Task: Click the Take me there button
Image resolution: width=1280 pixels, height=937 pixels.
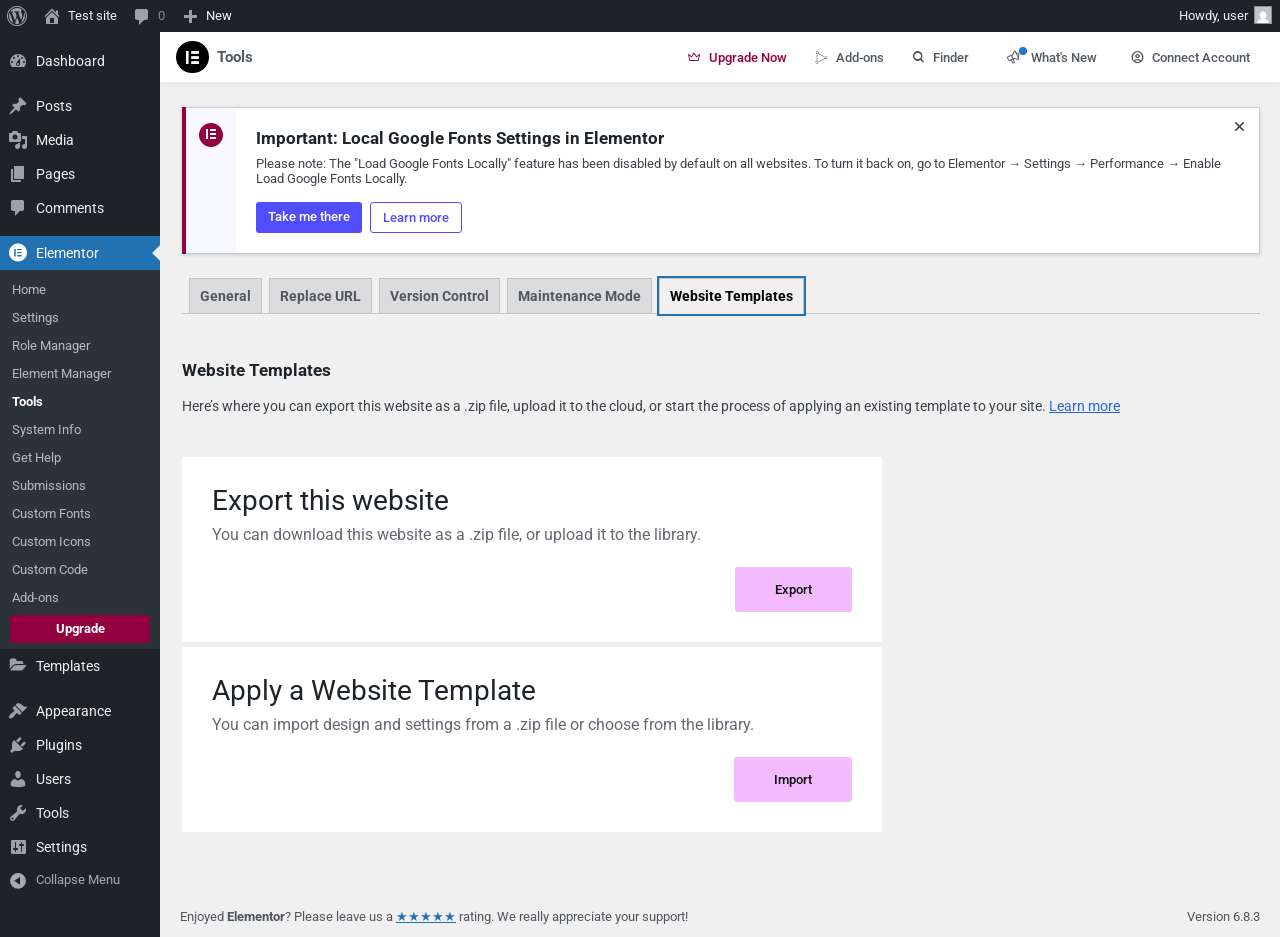Action: pyautogui.click(x=309, y=217)
